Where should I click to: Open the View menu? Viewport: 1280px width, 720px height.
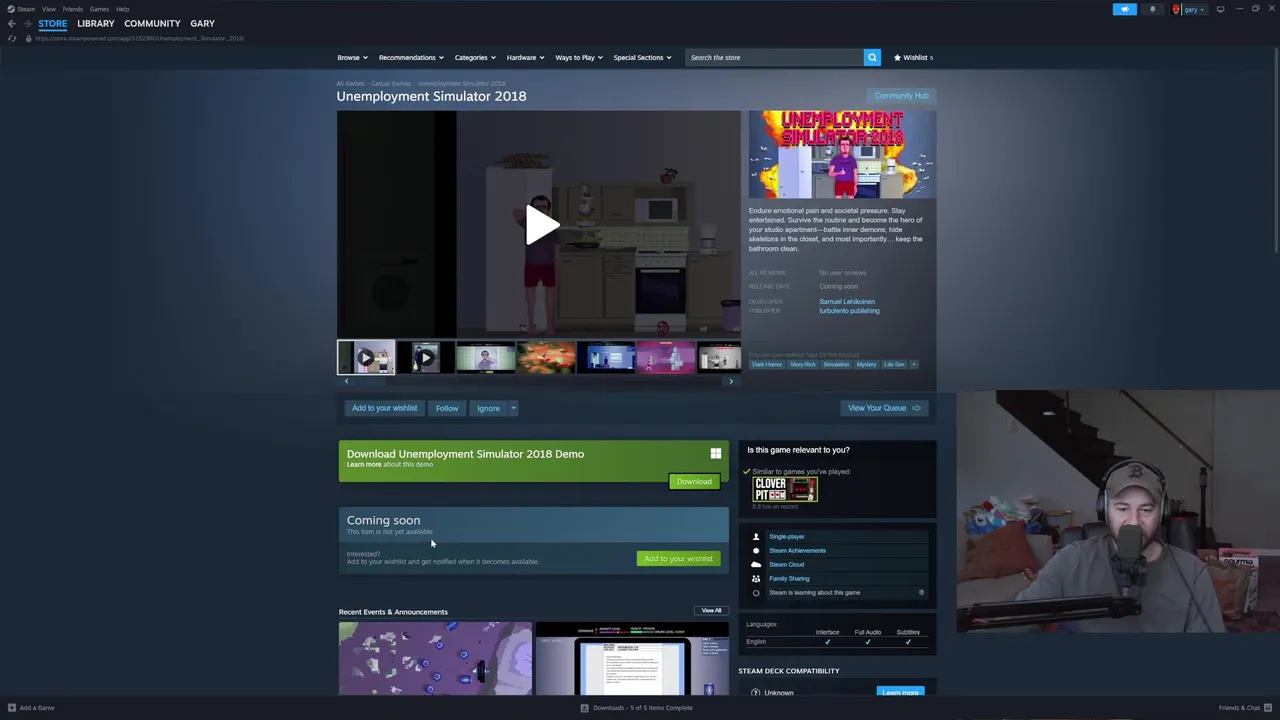click(x=48, y=9)
